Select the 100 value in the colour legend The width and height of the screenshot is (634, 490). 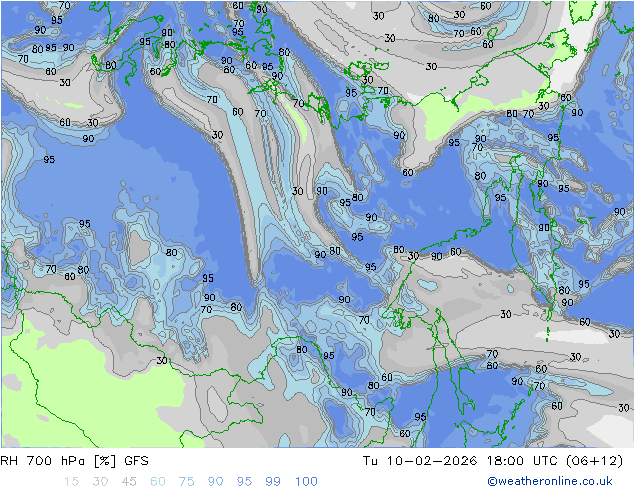306,482
